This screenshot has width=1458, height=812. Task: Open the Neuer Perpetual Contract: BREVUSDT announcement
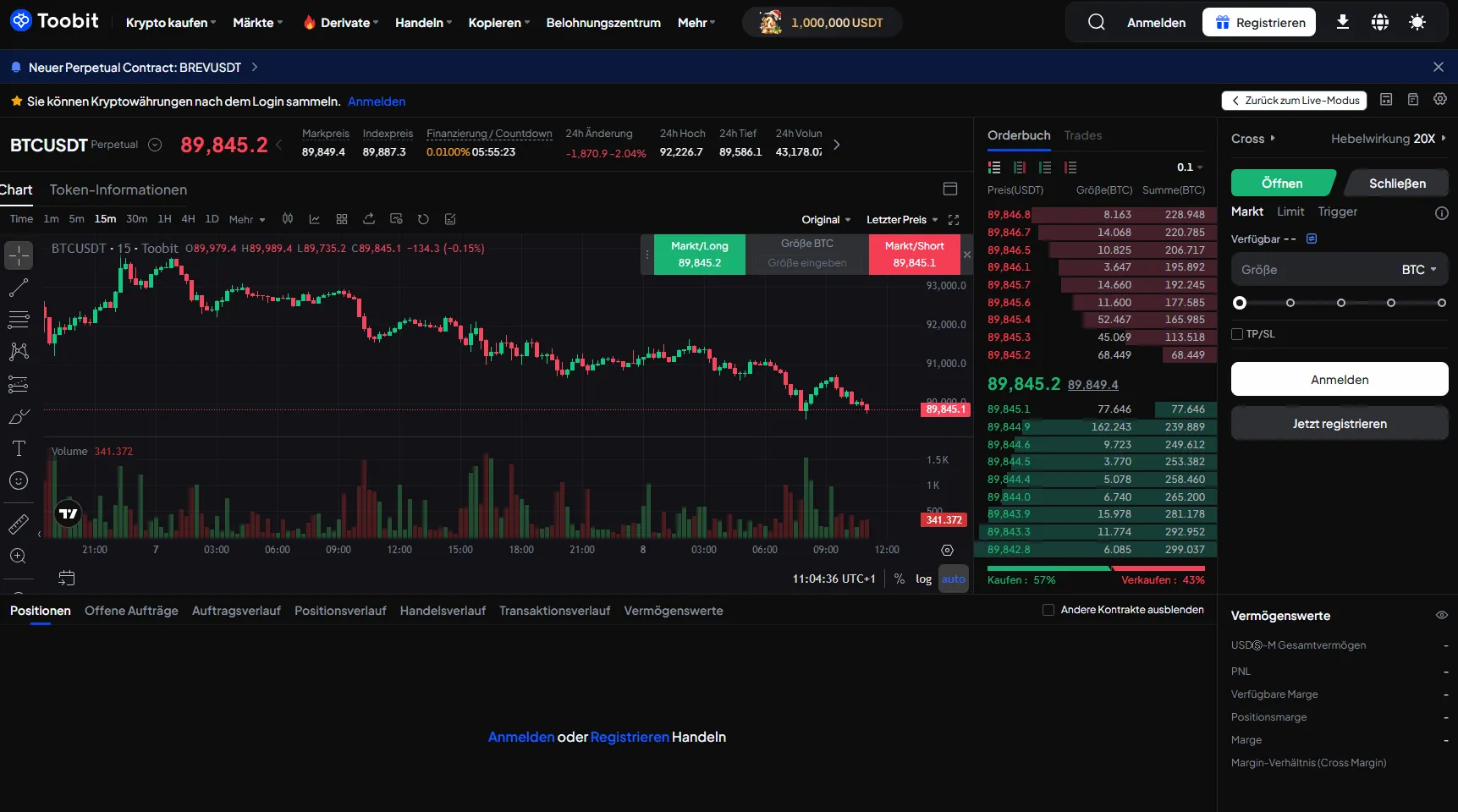point(135,67)
